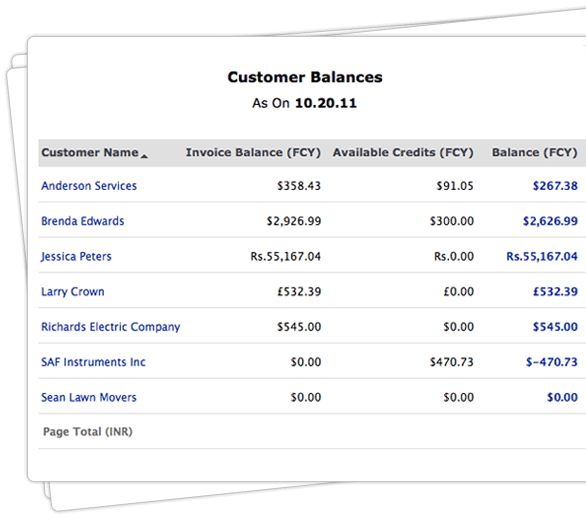586x517 pixels.
Task: Click the report date 10.20.11
Action: coord(326,103)
